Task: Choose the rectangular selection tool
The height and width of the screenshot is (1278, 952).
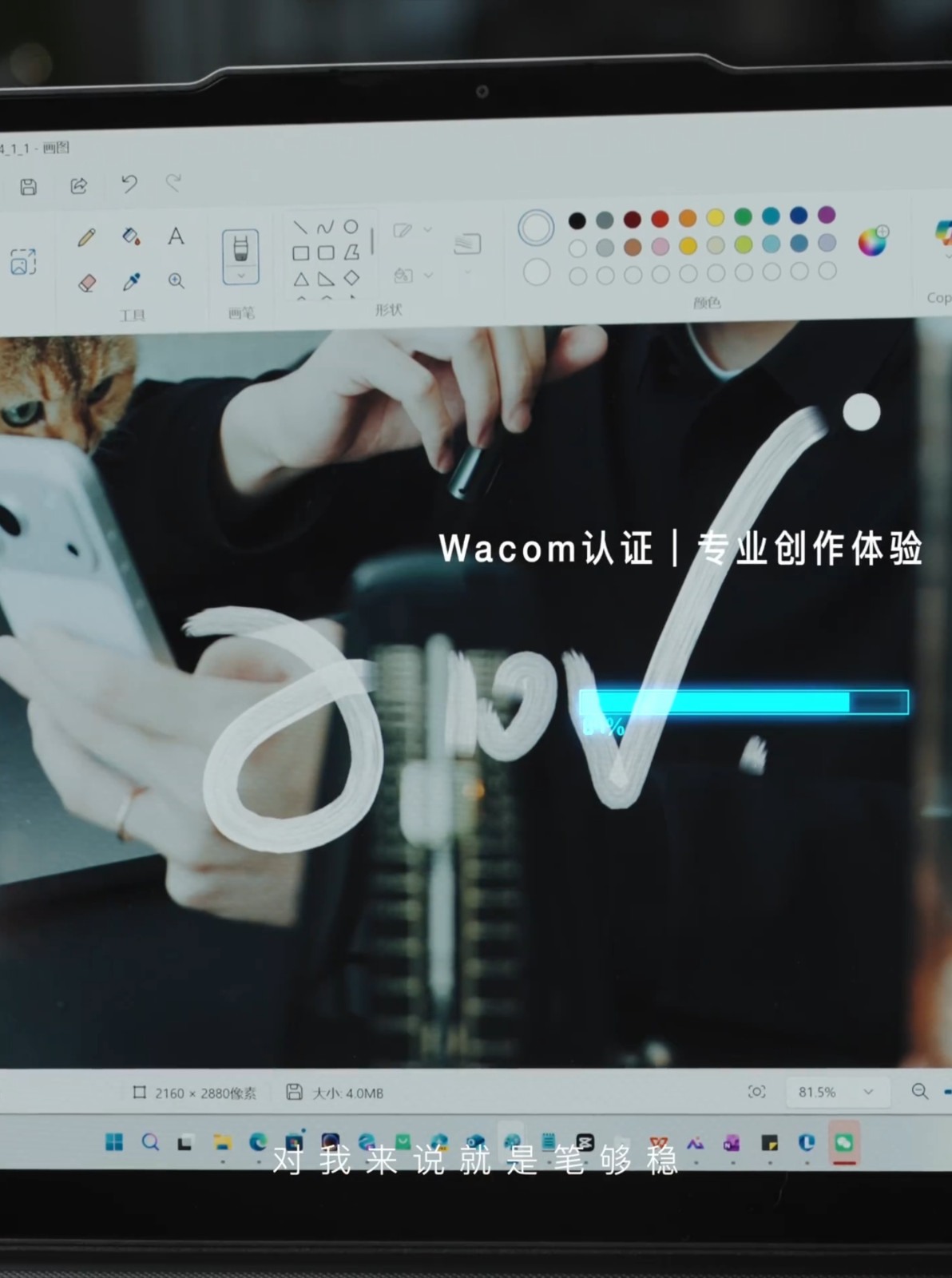Action: coord(23,261)
